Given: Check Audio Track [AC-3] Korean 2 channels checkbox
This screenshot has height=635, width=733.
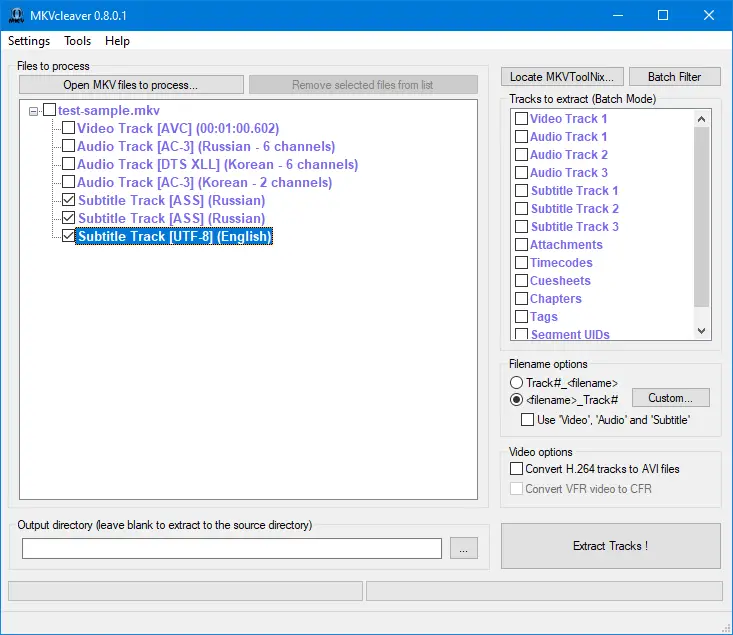Looking at the screenshot, I should click(68, 181).
